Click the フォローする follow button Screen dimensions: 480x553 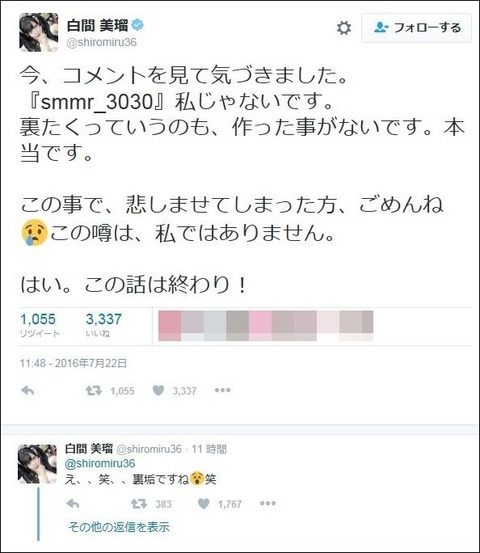tap(417, 28)
